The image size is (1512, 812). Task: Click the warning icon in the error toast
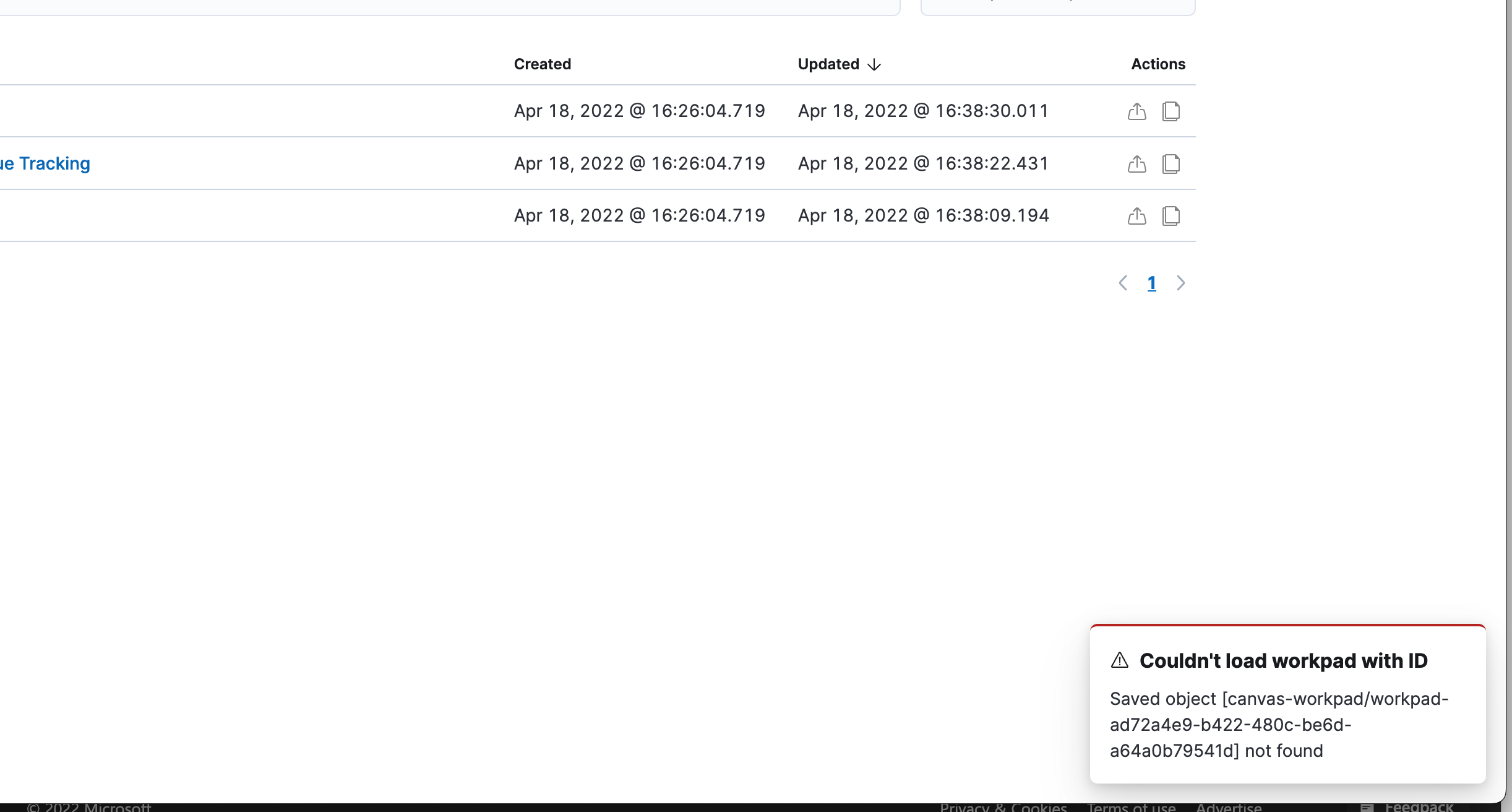1120,660
